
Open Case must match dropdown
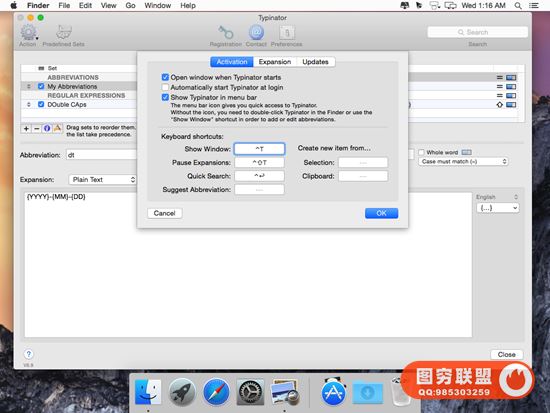point(463,161)
